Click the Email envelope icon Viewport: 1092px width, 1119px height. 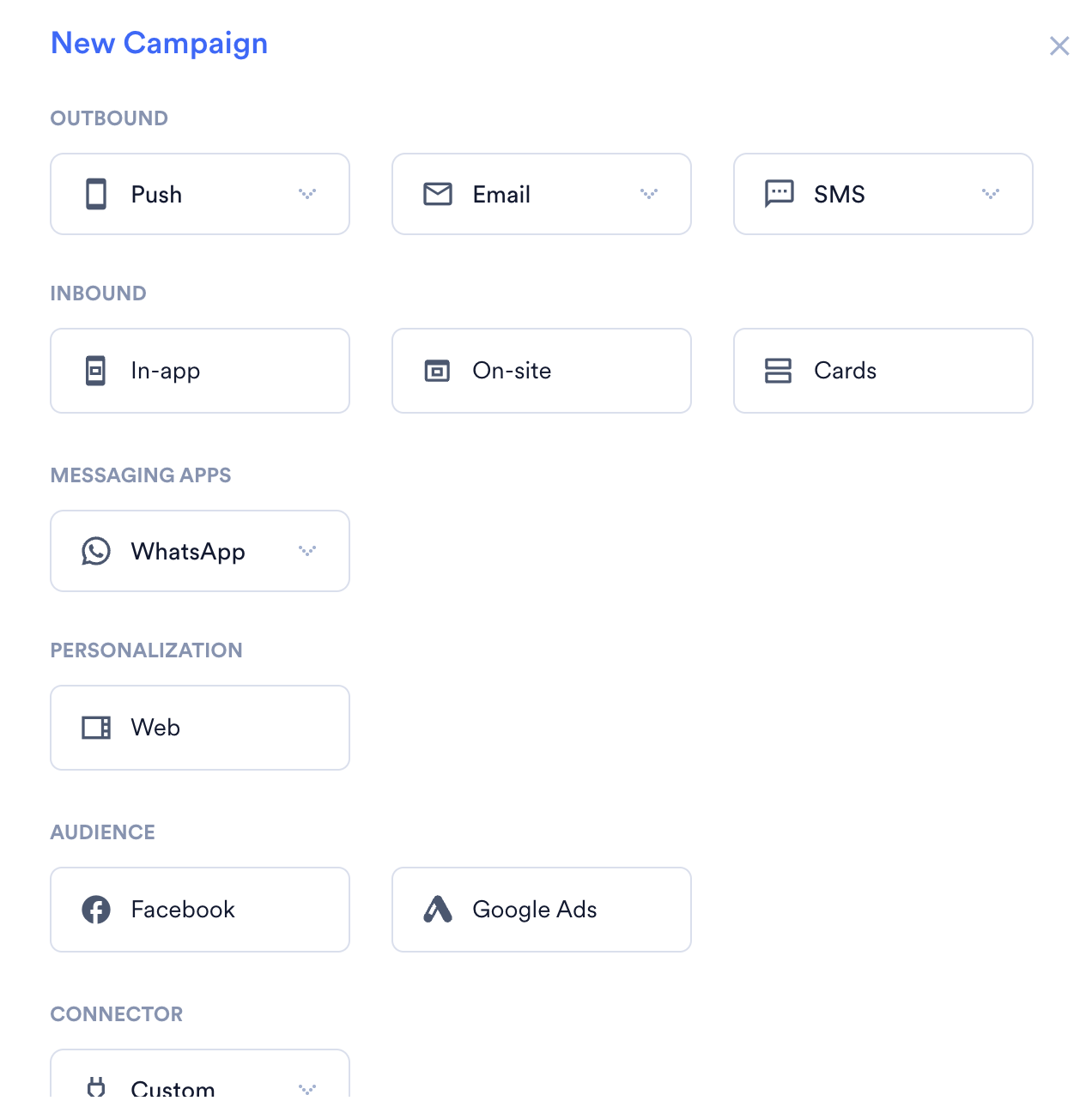(x=438, y=194)
